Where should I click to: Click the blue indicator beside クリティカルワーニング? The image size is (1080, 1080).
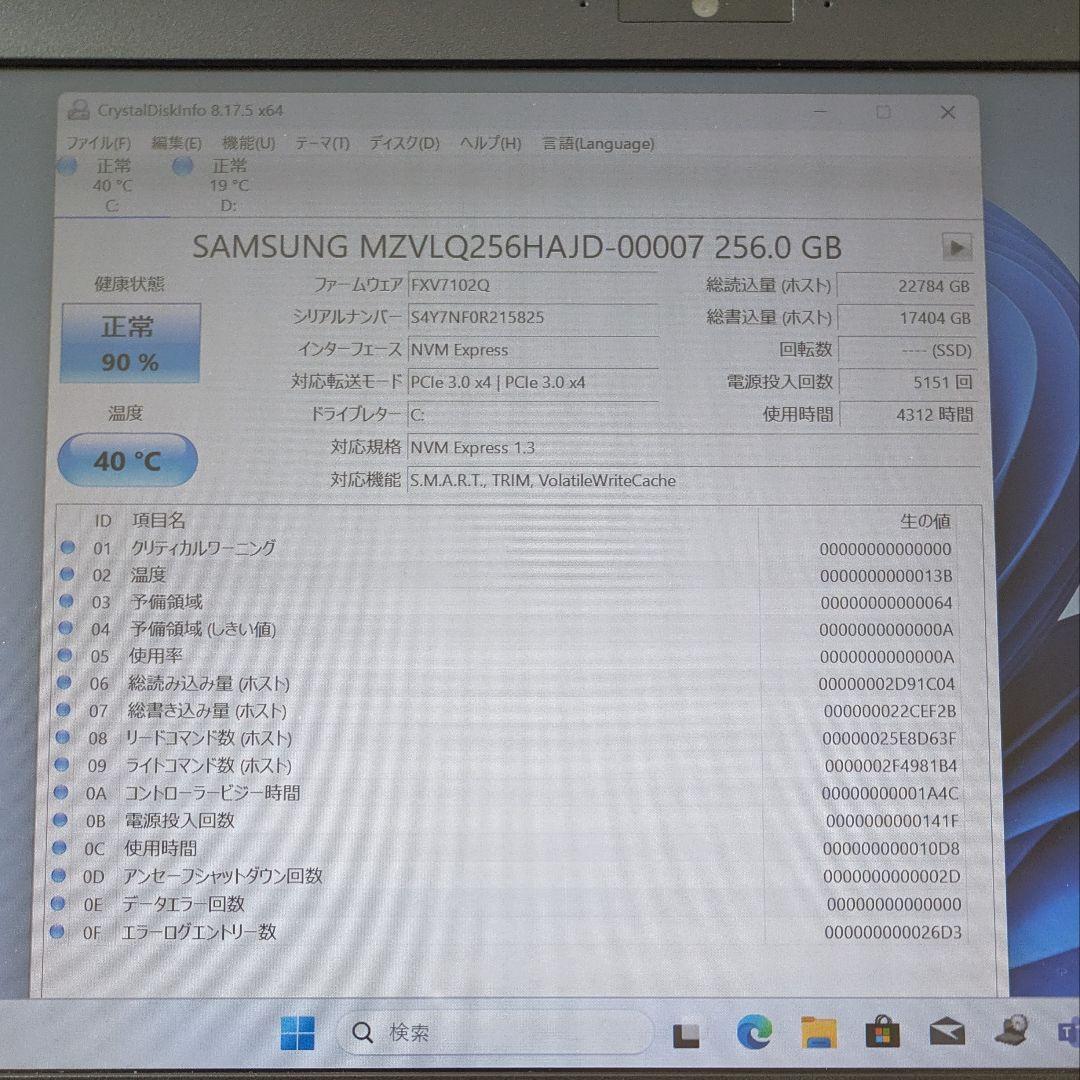[x=68, y=548]
